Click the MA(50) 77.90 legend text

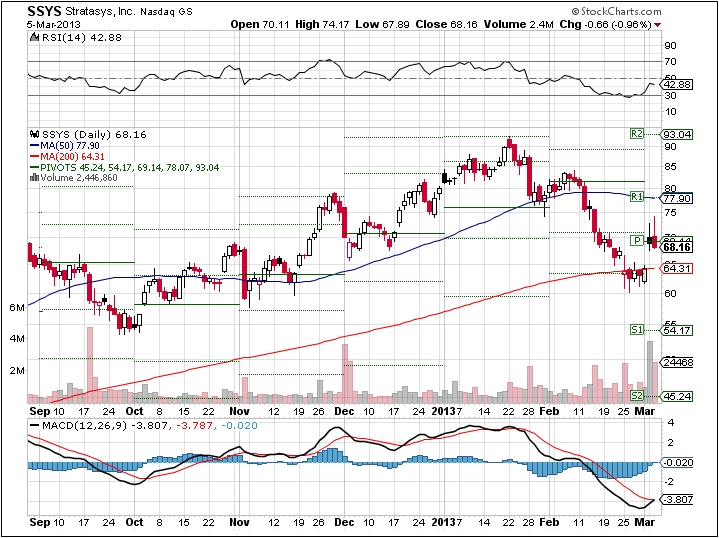pos(70,145)
